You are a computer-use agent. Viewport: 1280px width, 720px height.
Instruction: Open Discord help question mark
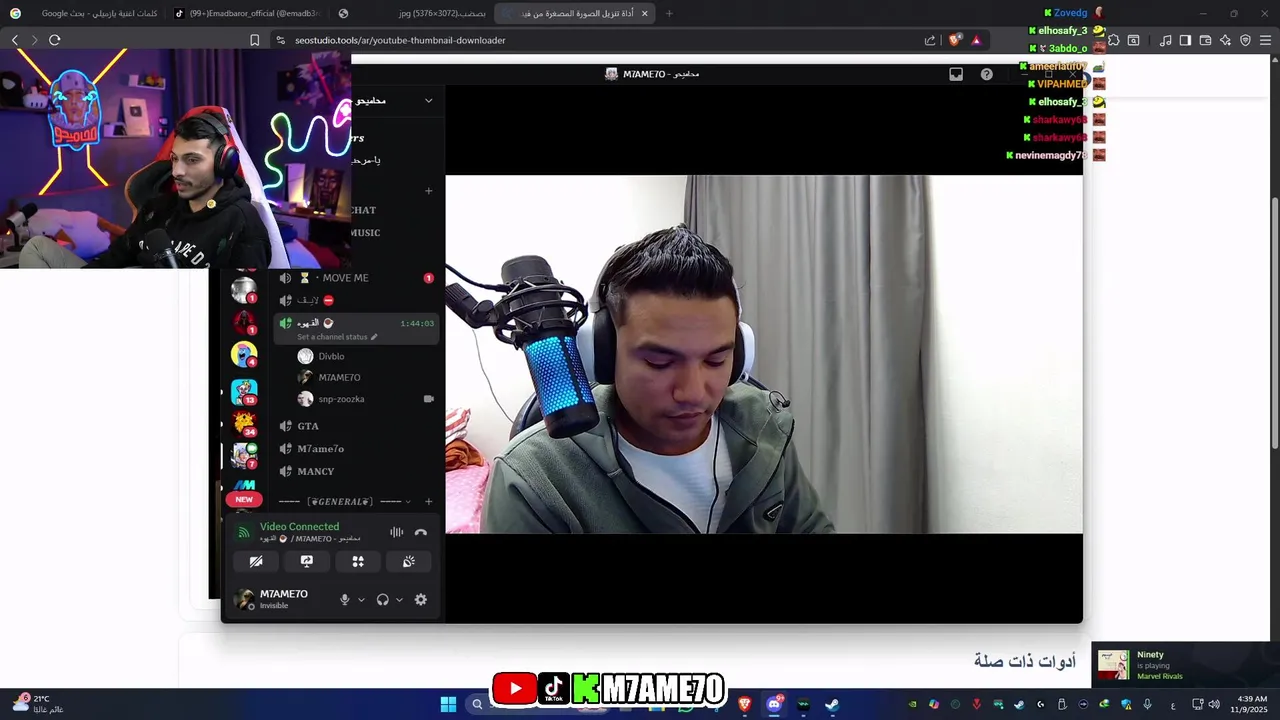[x=987, y=74]
